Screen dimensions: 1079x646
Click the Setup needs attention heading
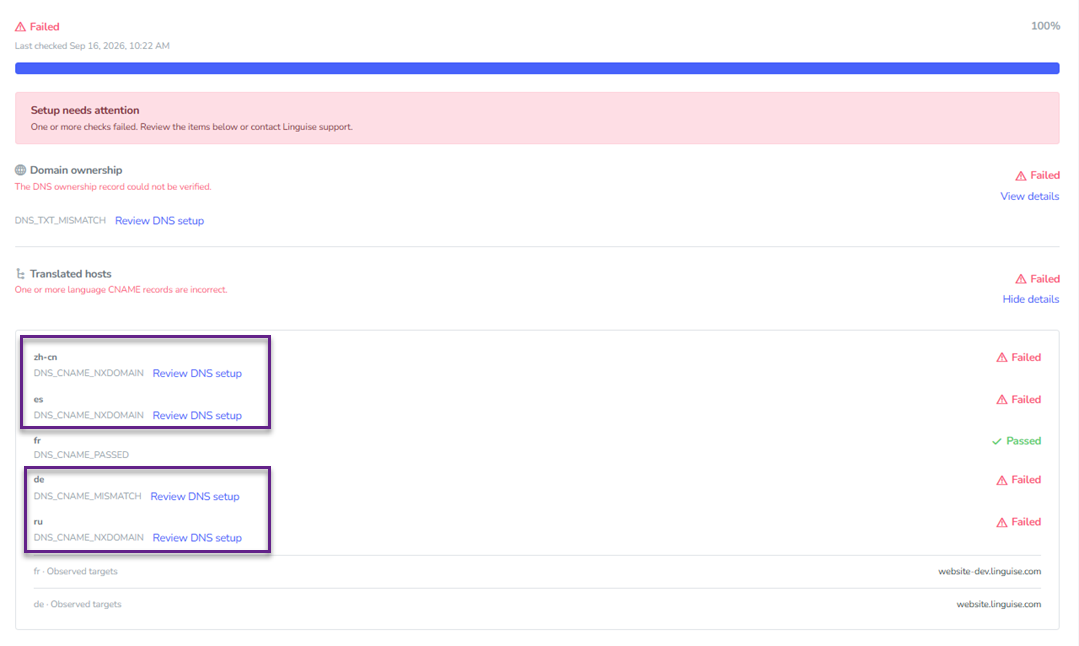pos(85,110)
